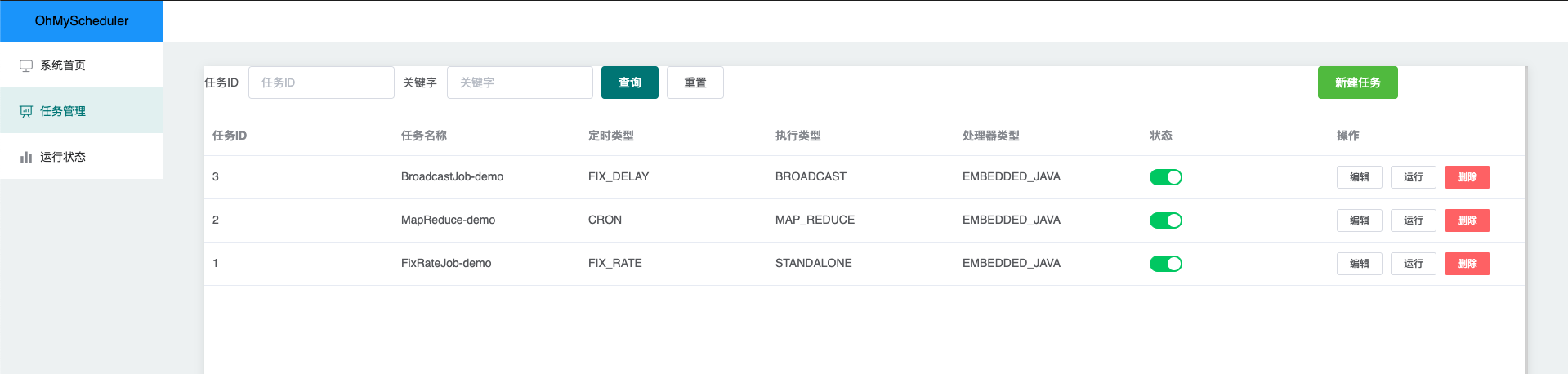Select 任务管理 in the sidebar

coord(82,111)
